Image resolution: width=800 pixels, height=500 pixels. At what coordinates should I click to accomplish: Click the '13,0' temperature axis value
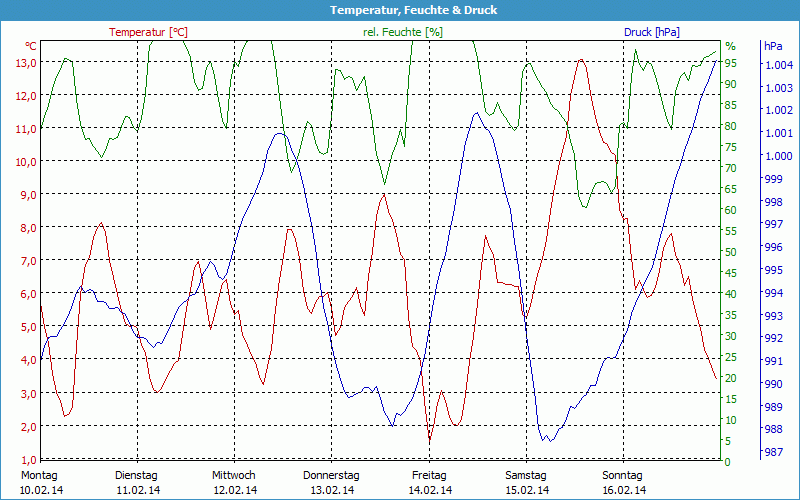click(x=26, y=62)
